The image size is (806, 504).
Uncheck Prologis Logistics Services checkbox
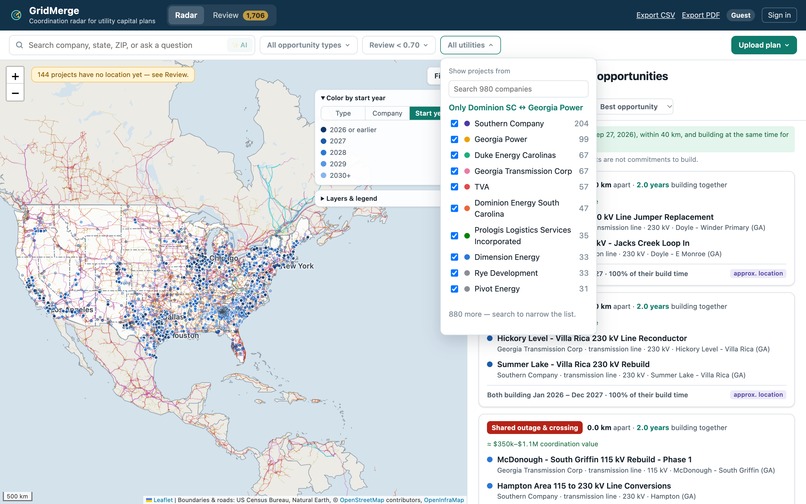pos(454,236)
